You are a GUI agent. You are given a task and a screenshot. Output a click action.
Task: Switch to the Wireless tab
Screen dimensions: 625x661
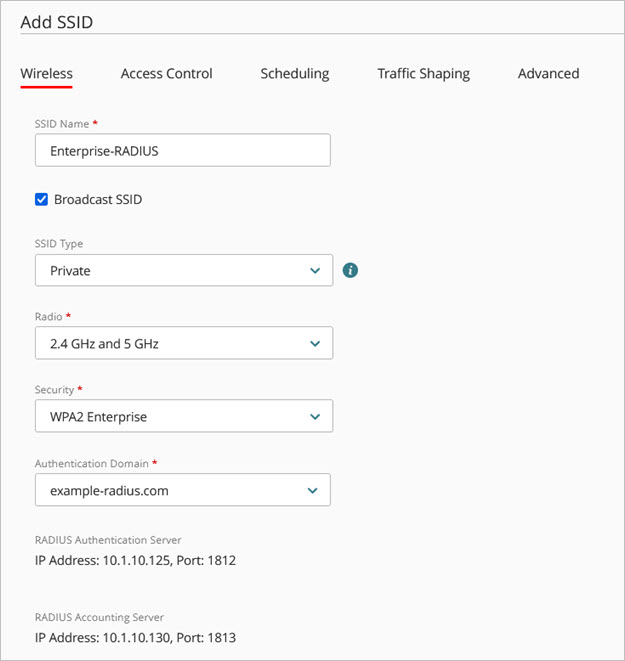(x=46, y=74)
